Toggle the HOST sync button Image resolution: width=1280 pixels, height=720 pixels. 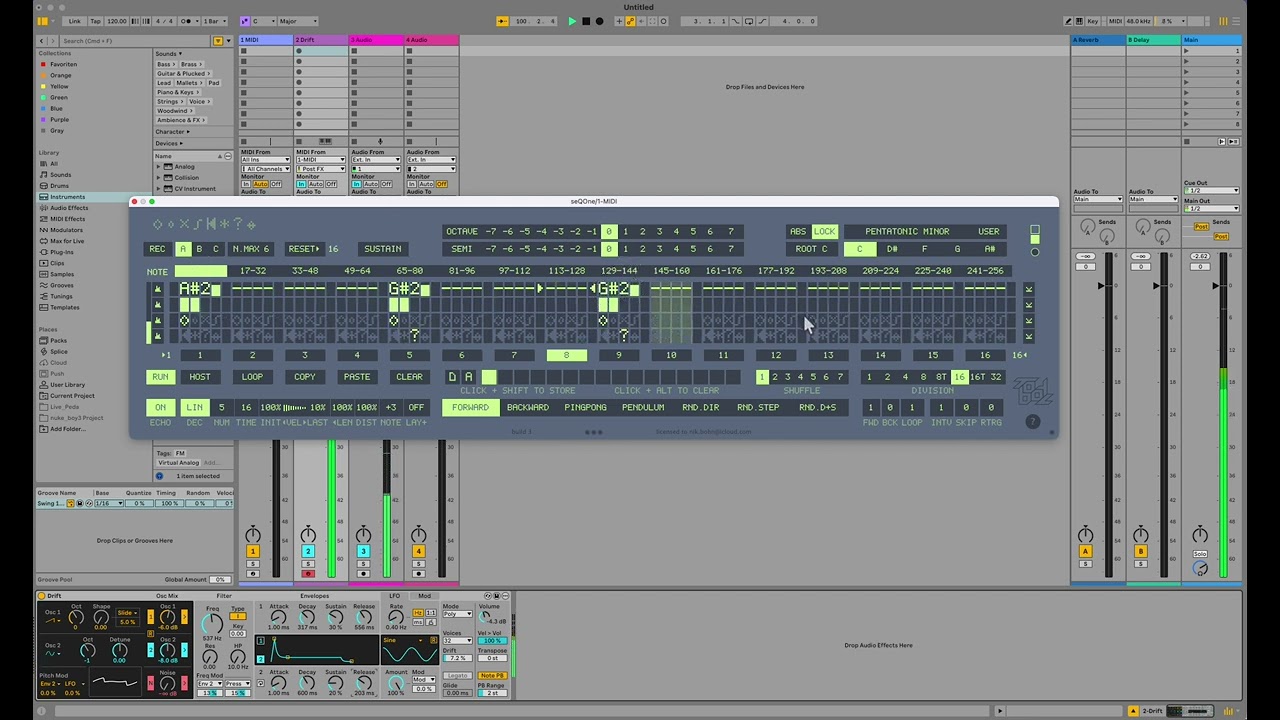tap(200, 377)
